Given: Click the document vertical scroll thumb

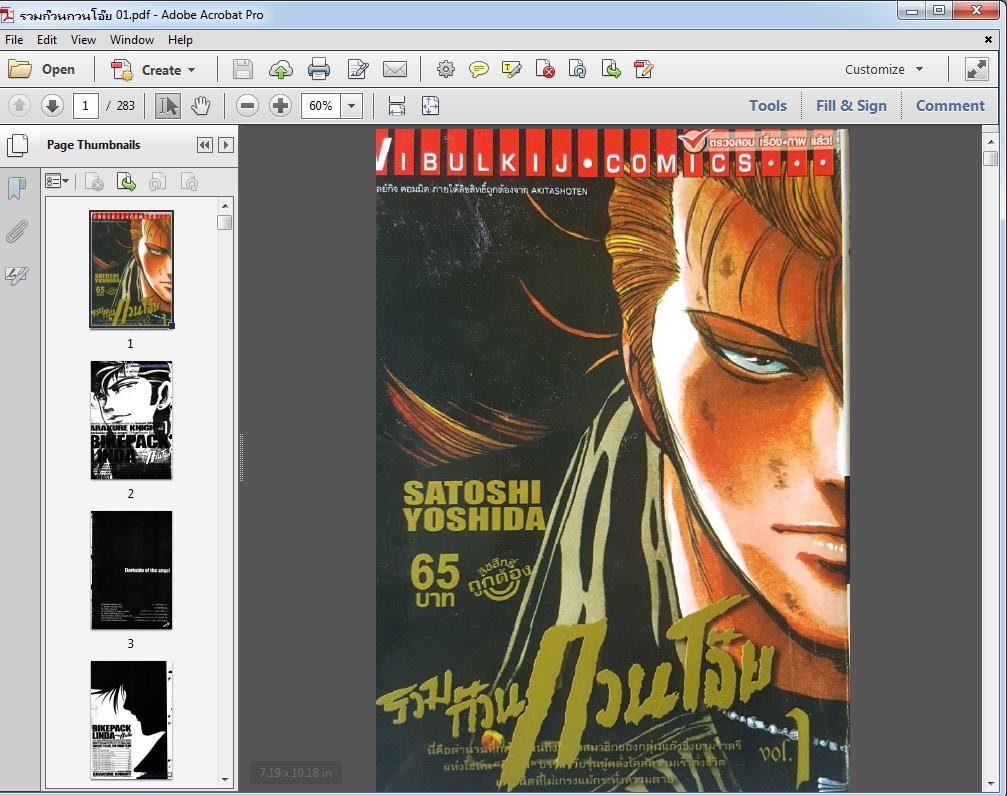Looking at the screenshot, I should (x=990, y=158).
